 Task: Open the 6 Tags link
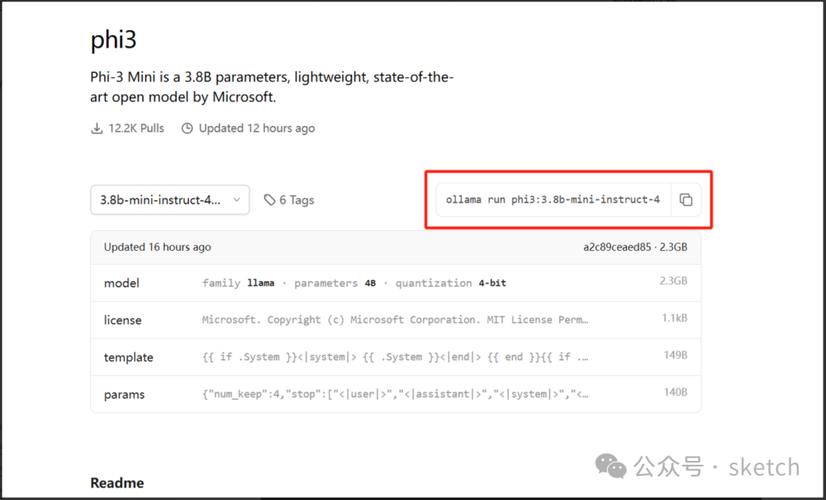(289, 200)
